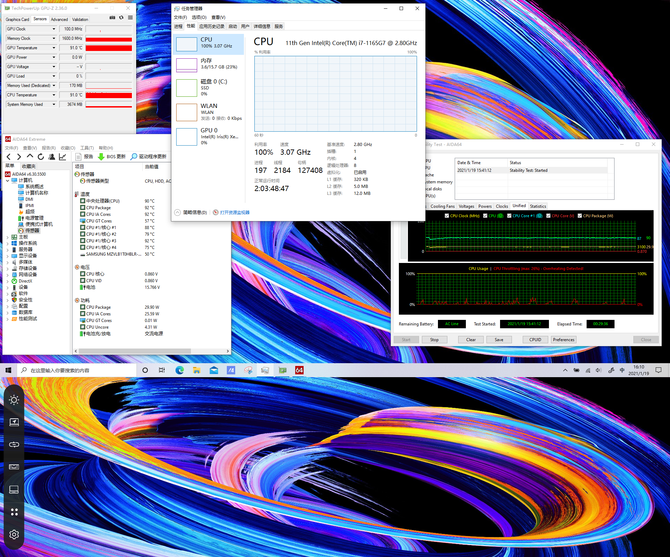Go back using AIDA64 back arrow
Image resolution: width=670 pixels, height=557 pixels.
click(9, 157)
